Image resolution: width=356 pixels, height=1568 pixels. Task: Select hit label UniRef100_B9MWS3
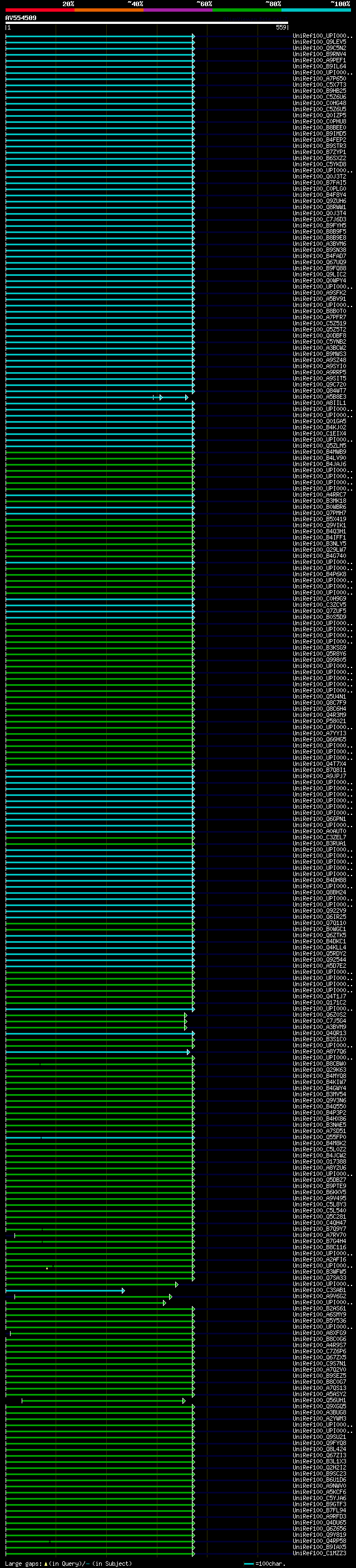pos(319,354)
